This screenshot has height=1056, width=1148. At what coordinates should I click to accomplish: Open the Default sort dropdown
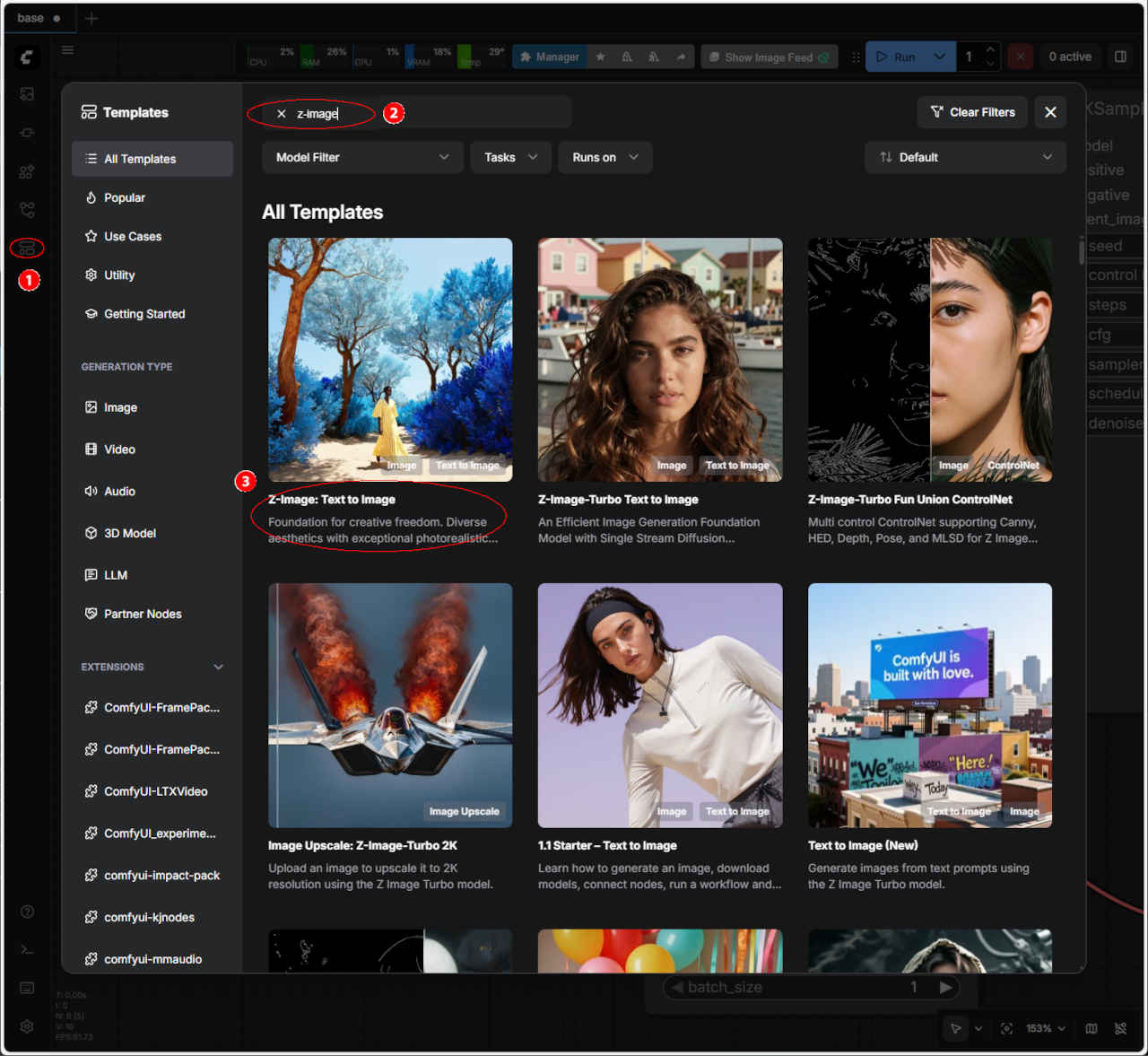(965, 157)
